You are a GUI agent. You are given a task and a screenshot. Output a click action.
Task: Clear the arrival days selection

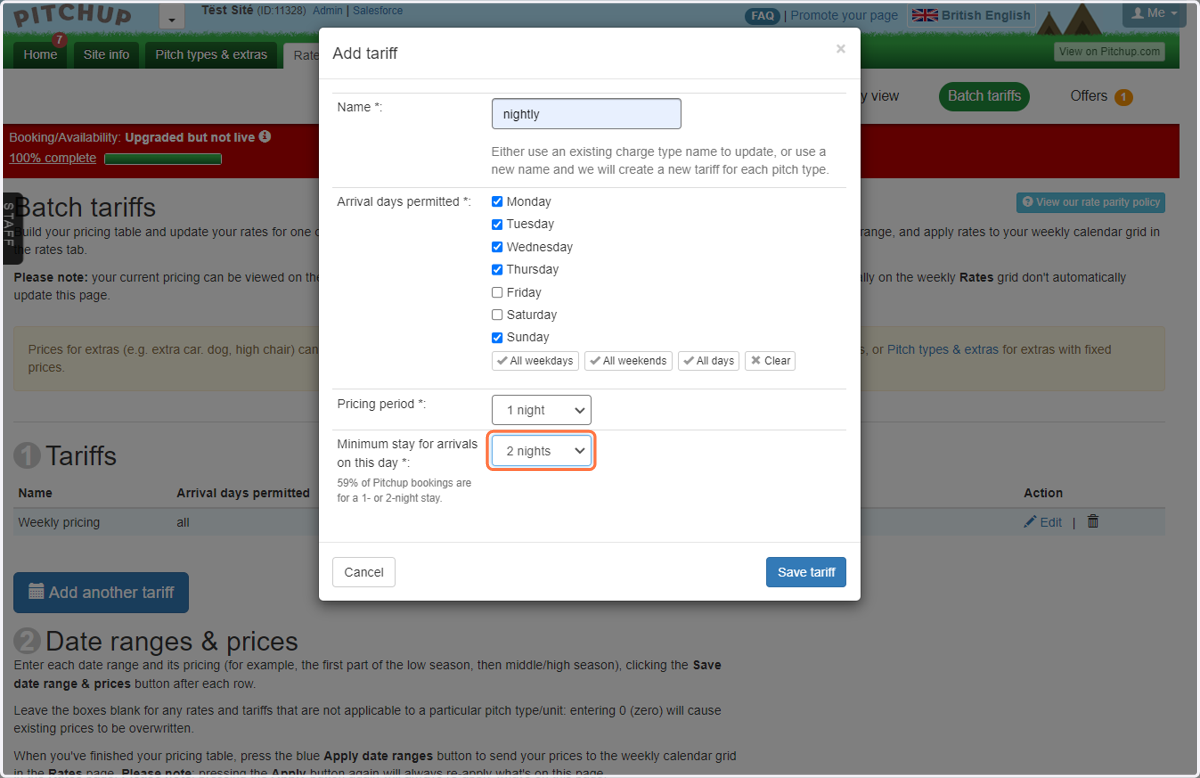770,361
